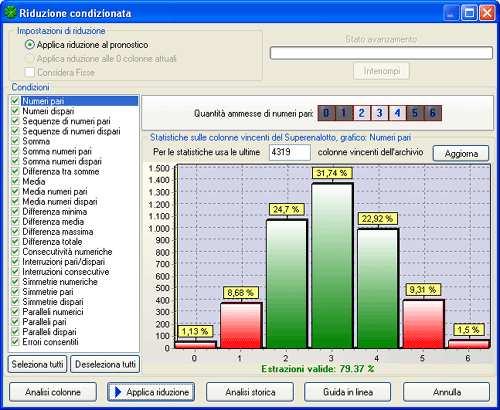Click the four-leaf clover title bar icon
500x410 pixels.
10,13
